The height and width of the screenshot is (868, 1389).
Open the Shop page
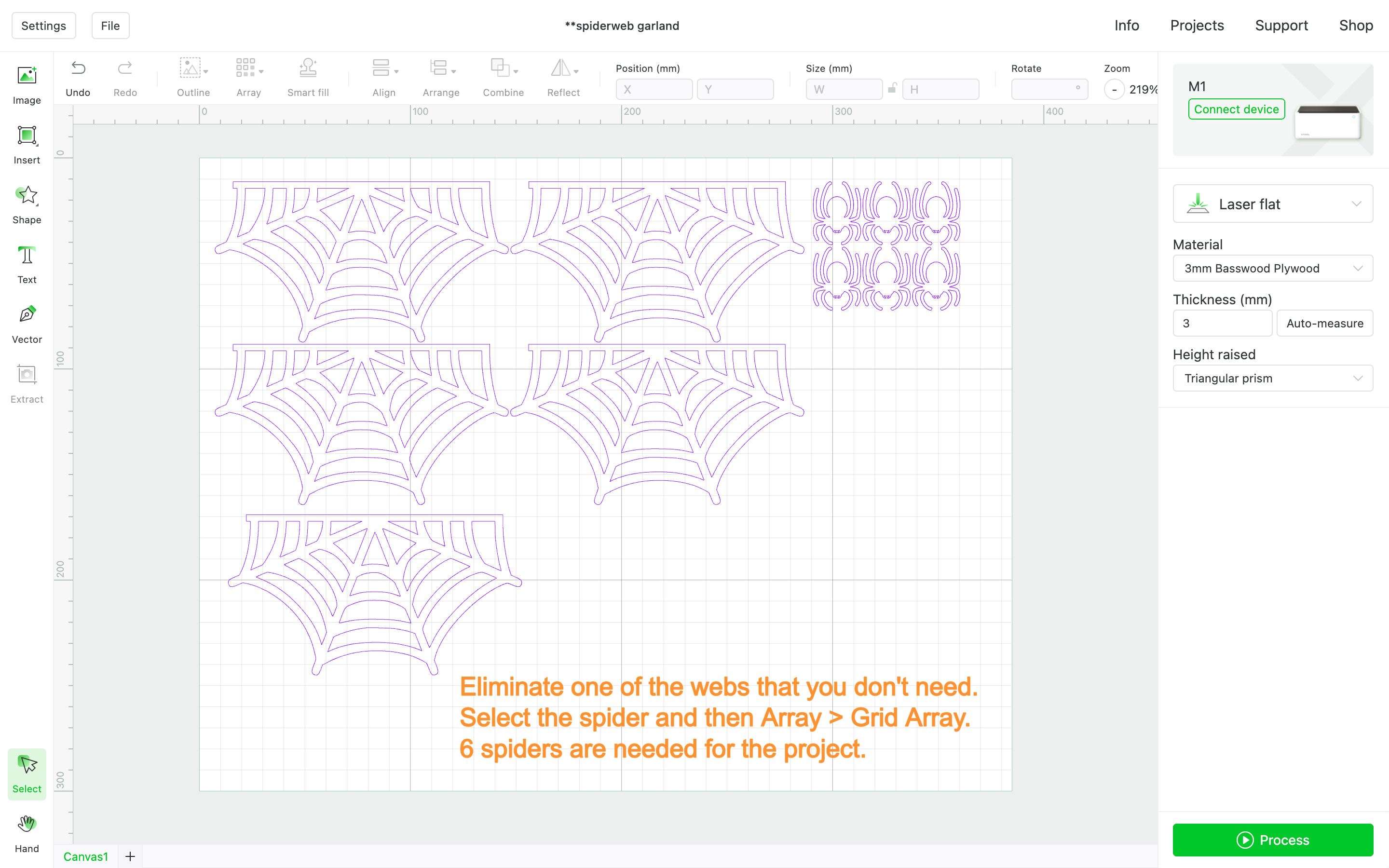pos(1356,25)
